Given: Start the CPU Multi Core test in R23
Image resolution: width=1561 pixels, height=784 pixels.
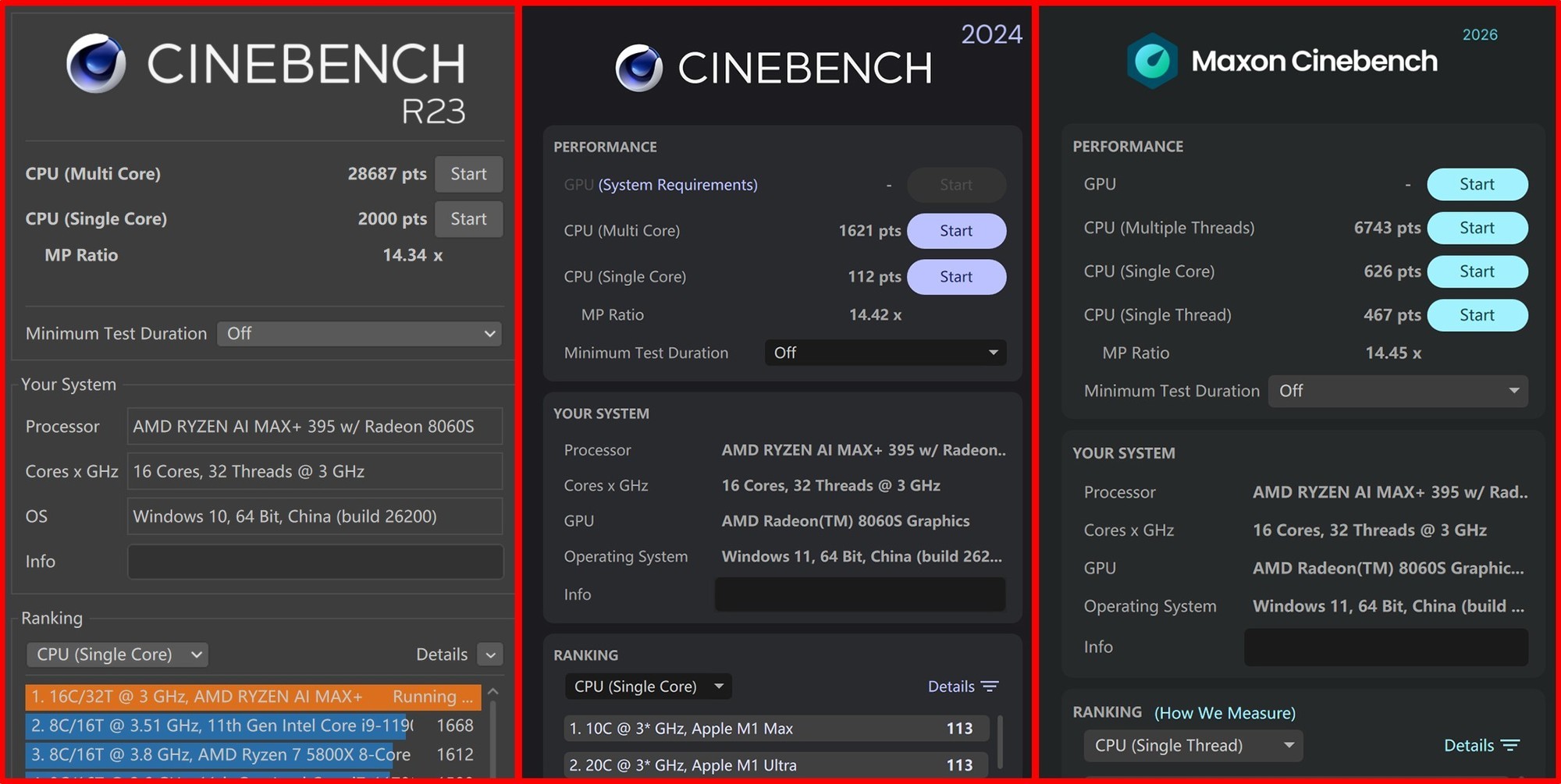Looking at the screenshot, I should coord(468,174).
